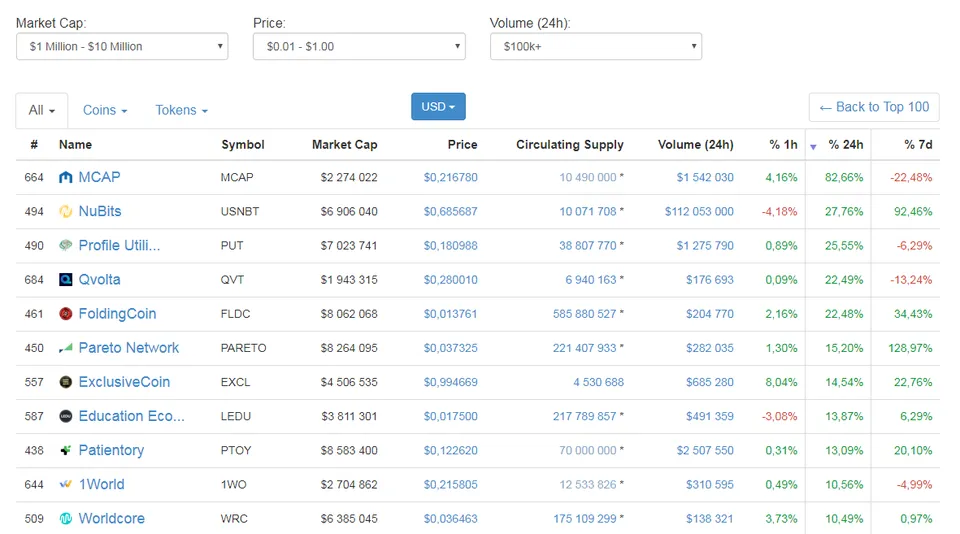Open the Profile Utili... name link
This screenshot has width=960, height=534.
119,246
